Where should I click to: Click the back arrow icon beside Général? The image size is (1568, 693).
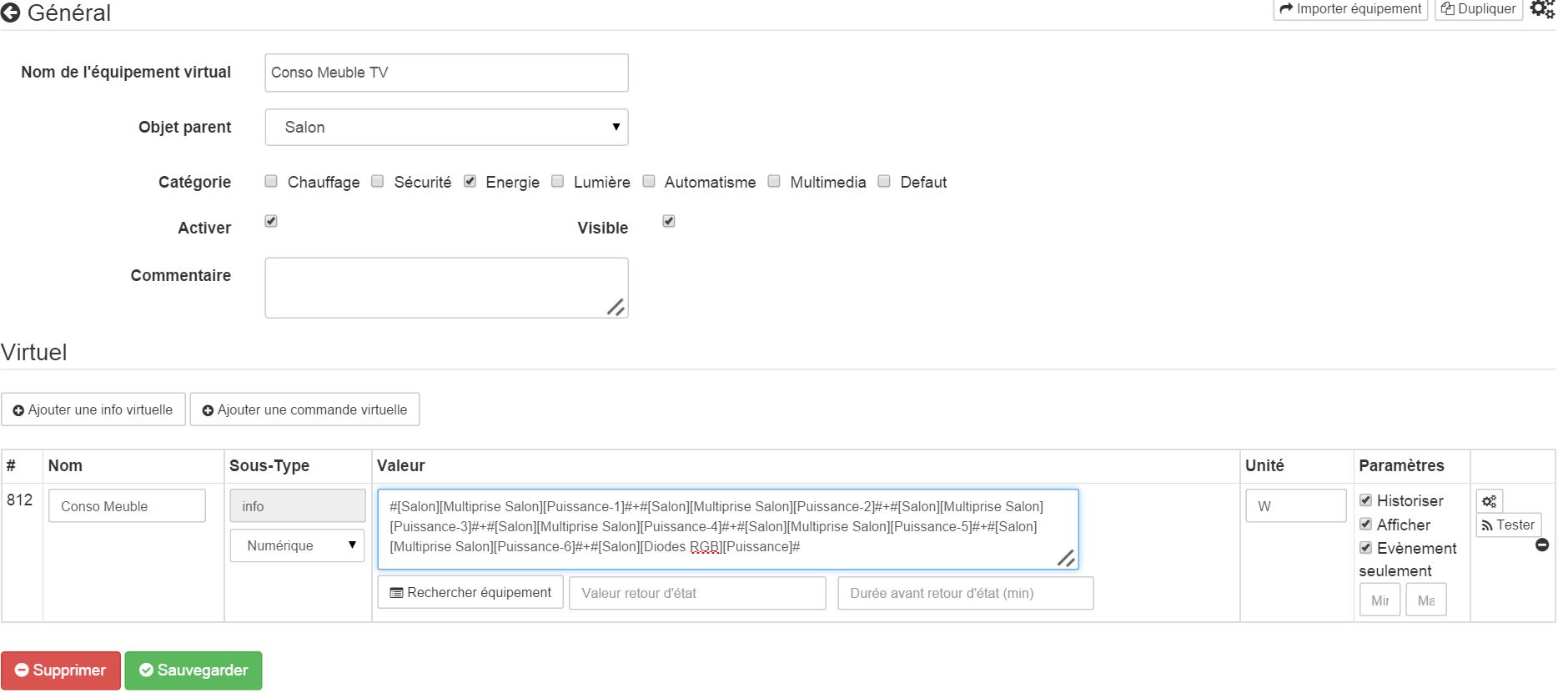pyautogui.click(x=10, y=13)
